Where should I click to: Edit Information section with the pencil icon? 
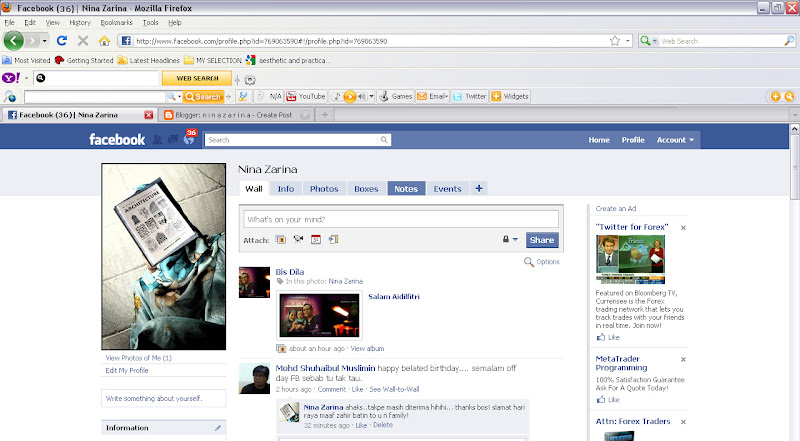pos(218,428)
